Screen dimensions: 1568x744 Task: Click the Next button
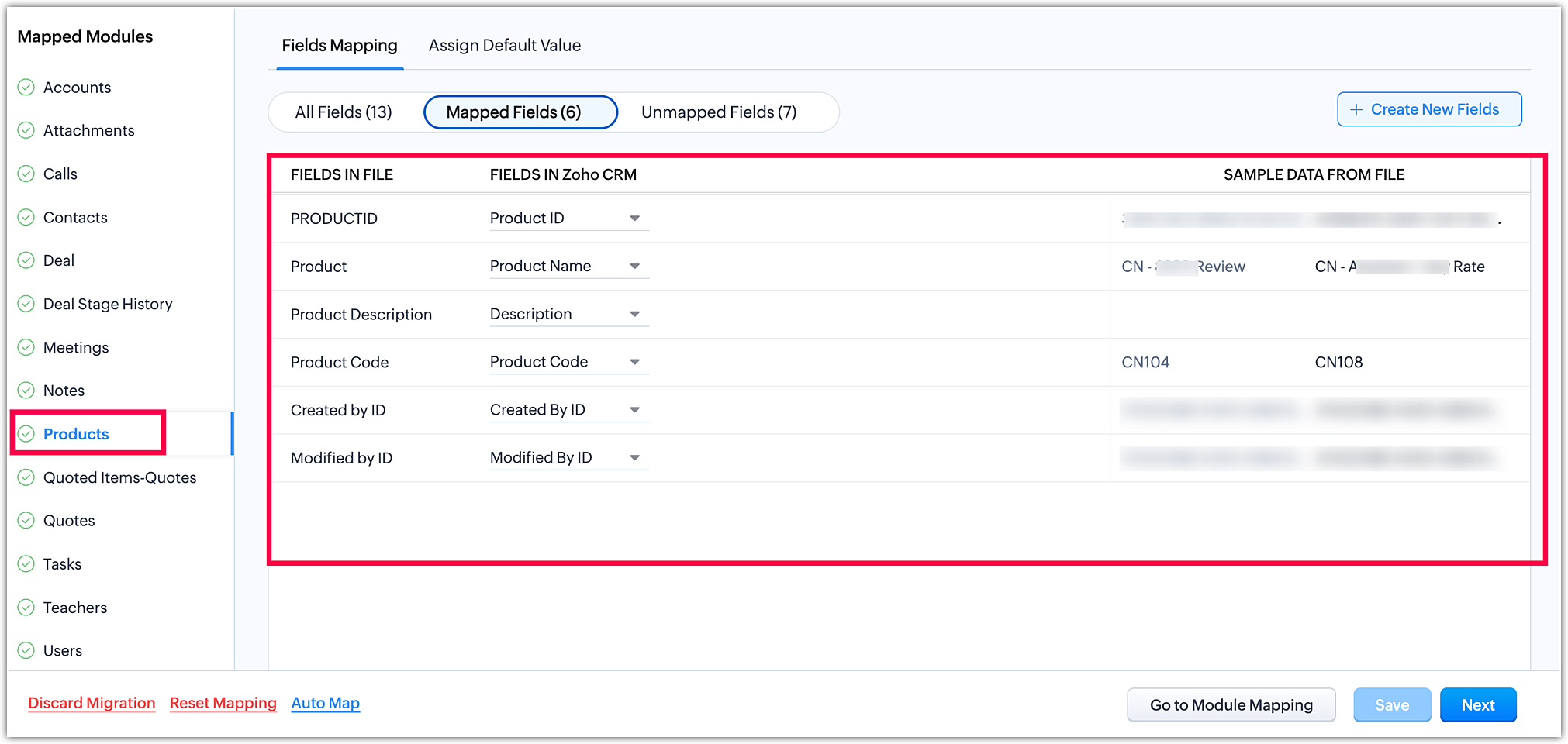click(1477, 705)
